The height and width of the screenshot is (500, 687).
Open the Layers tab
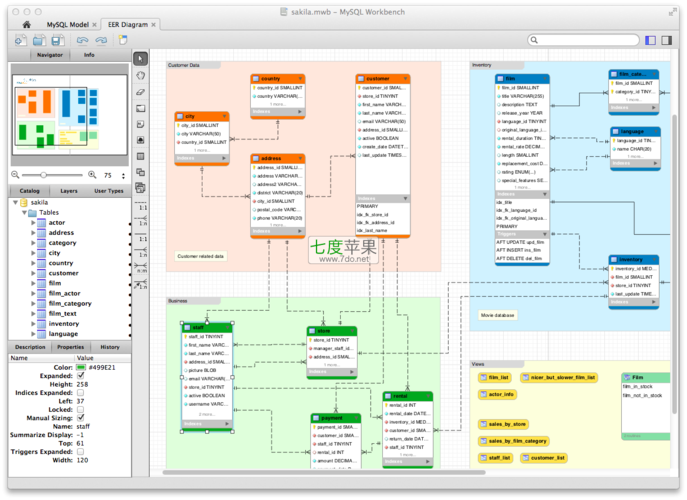69,191
